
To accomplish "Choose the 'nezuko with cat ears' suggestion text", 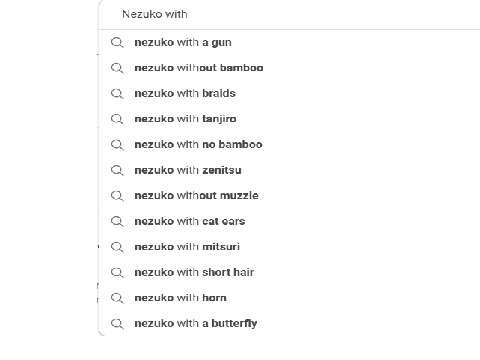I will tap(190, 221).
